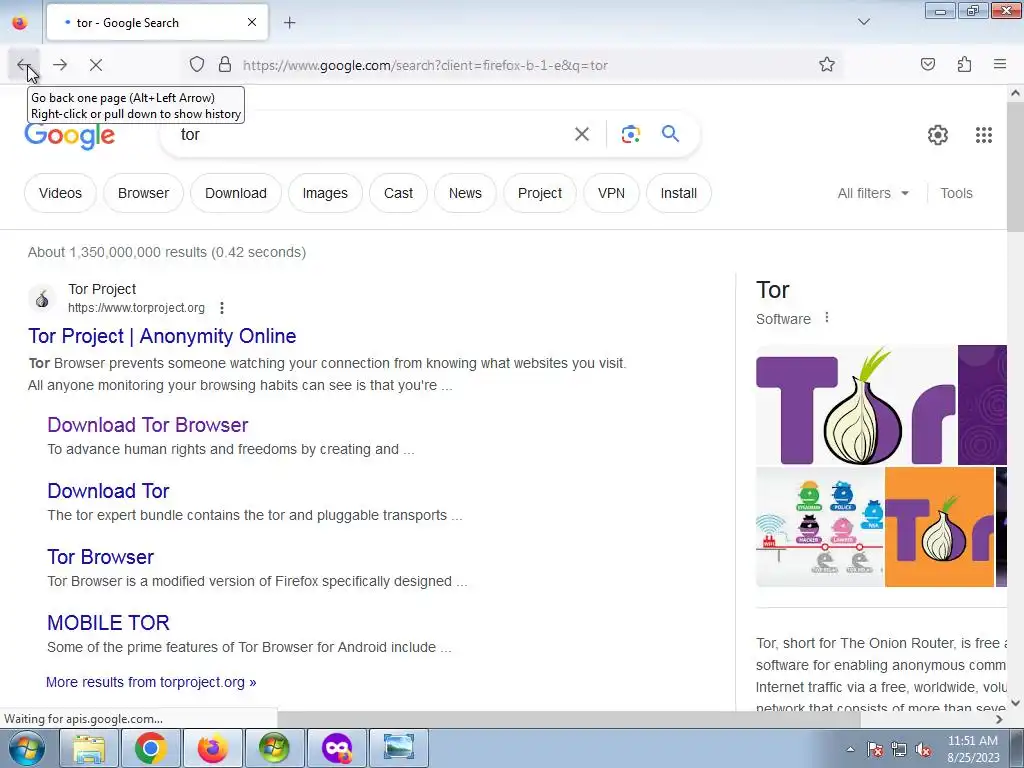This screenshot has height=768, width=1024.
Task: Switch to Firefox in the taskbar
Action: [x=212, y=748]
